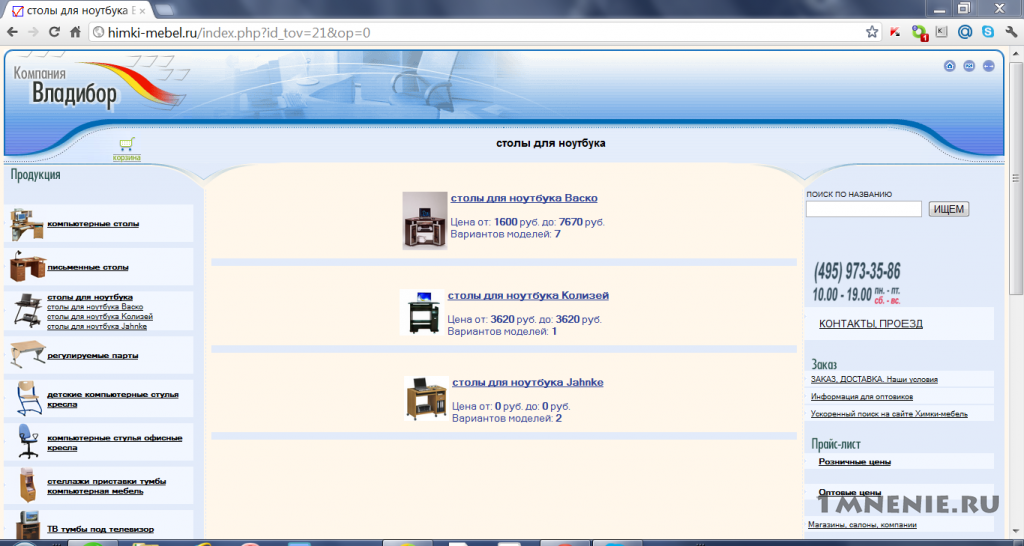Click the home icon in site header
This screenshot has height=546, width=1024.
(950, 66)
